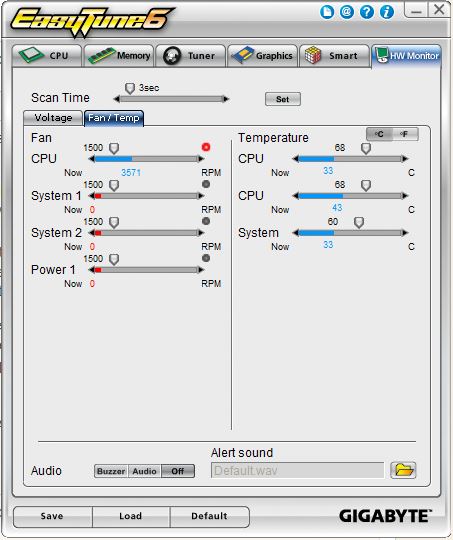Switch to the CPU tab
The width and height of the screenshot is (453, 540).
[47, 55]
